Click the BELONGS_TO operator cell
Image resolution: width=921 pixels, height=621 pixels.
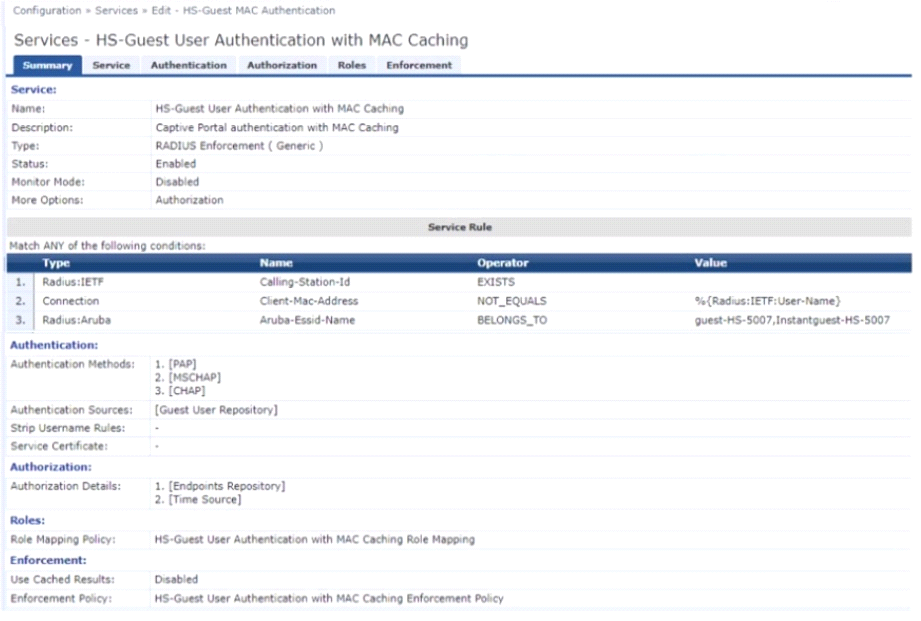pyautogui.click(x=512, y=320)
